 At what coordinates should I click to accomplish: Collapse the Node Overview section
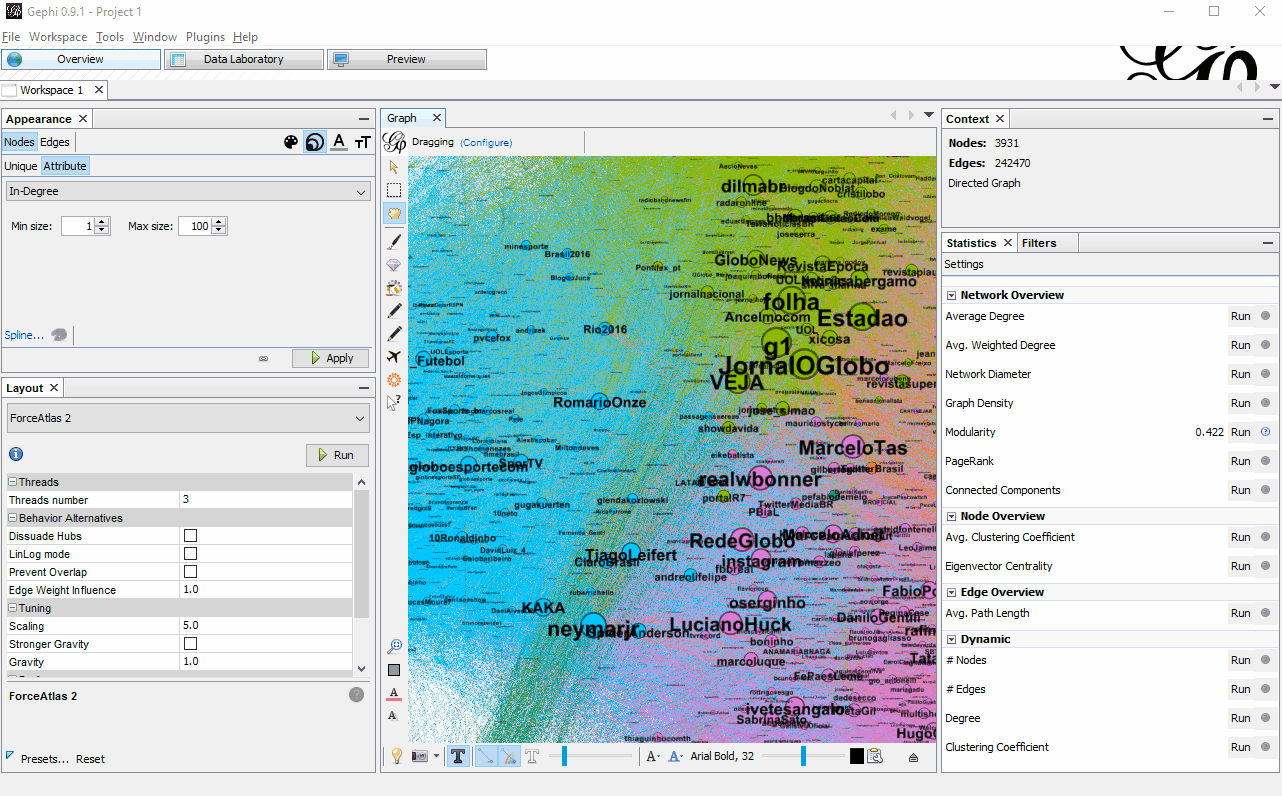(950, 516)
